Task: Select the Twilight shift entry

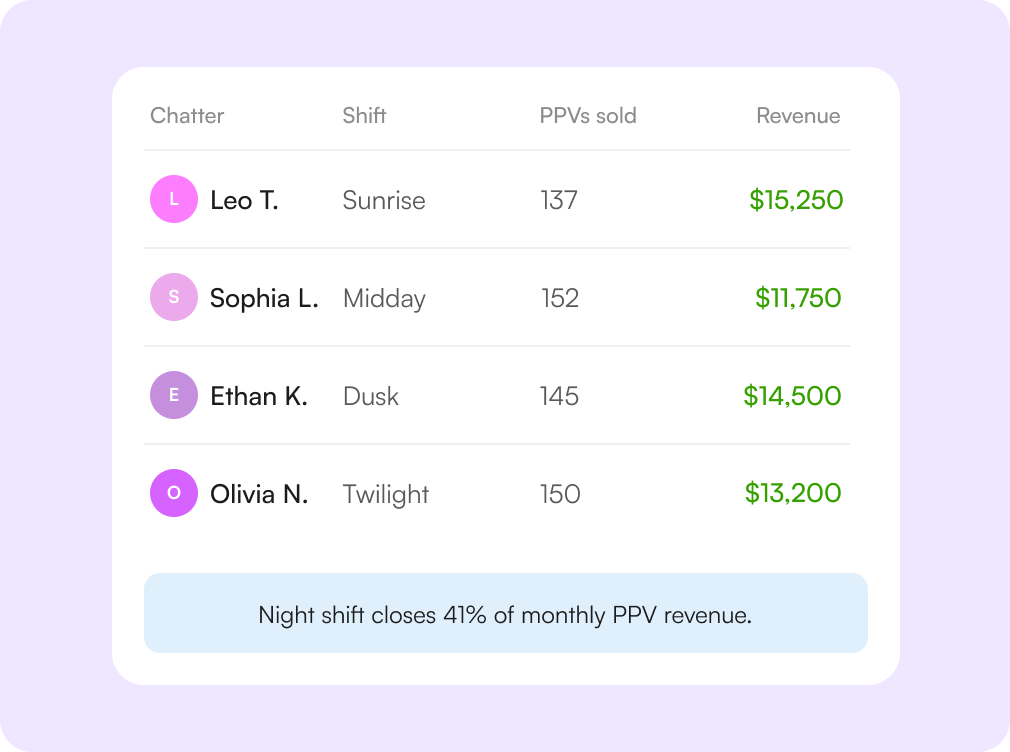Action: click(385, 495)
